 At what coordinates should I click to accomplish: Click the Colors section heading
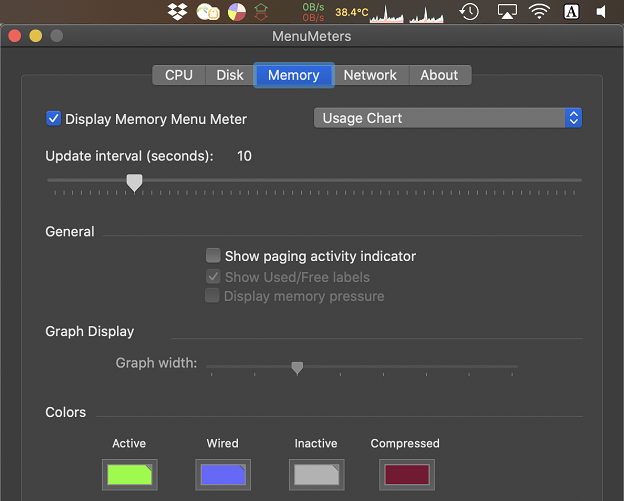tap(66, 412)
